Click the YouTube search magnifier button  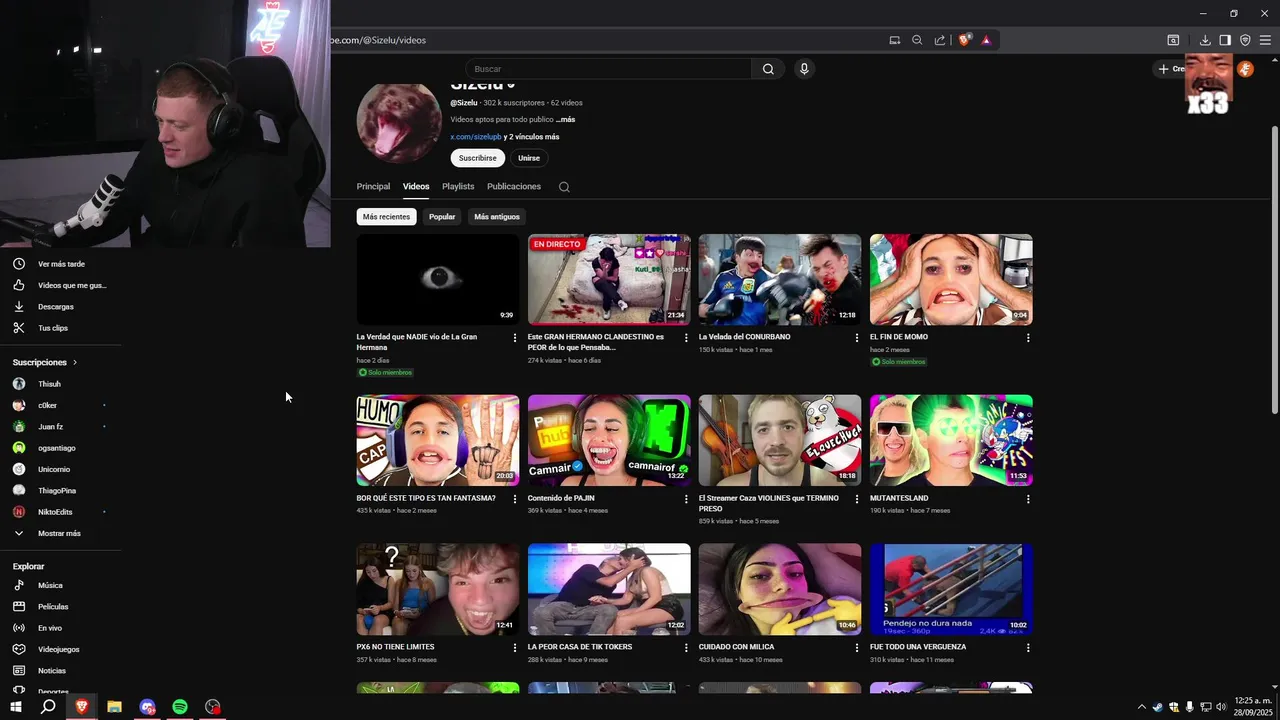768,69
